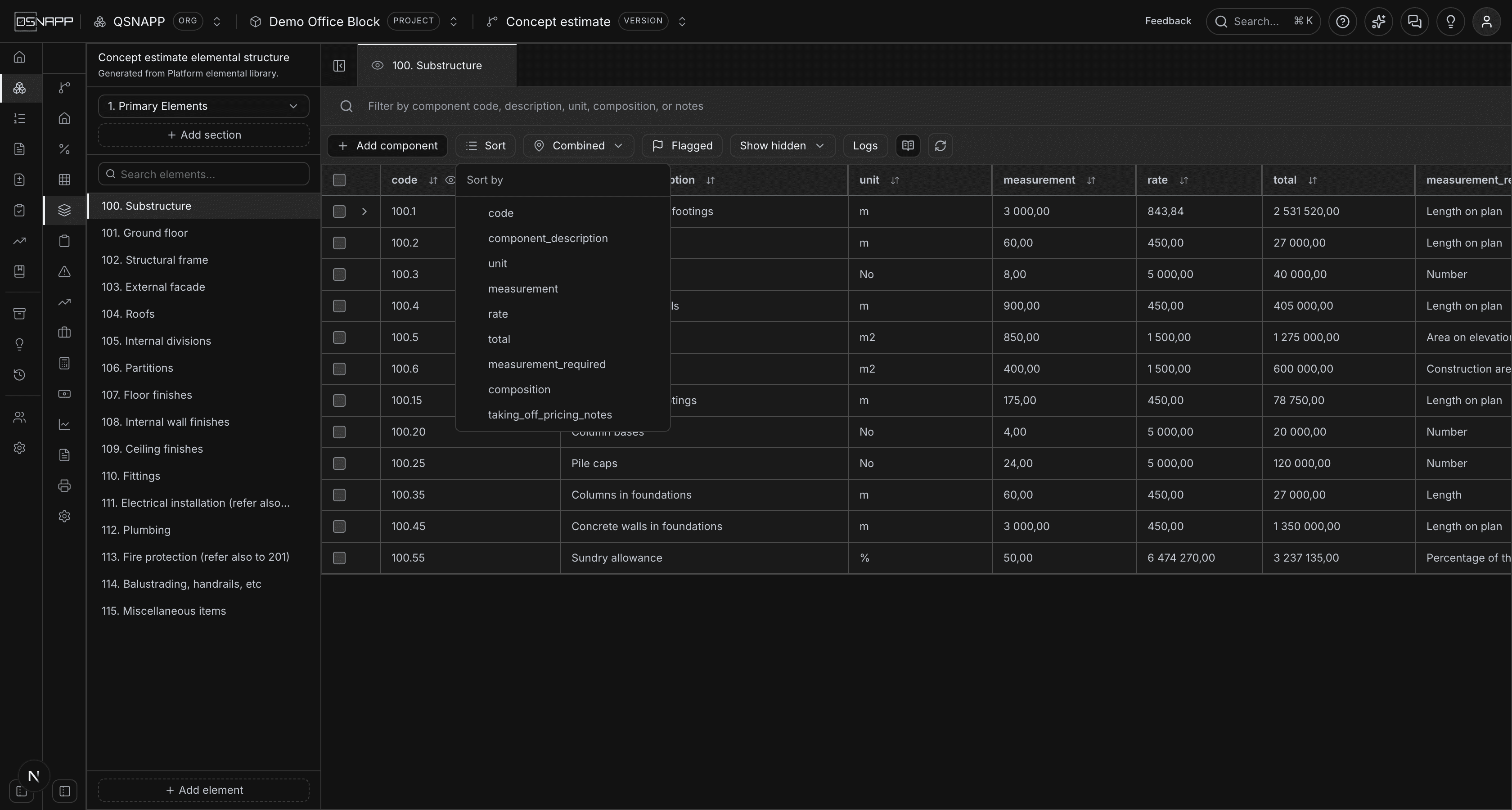Click the printer icon in second sidebar
1512x810 pixels.
64,486
